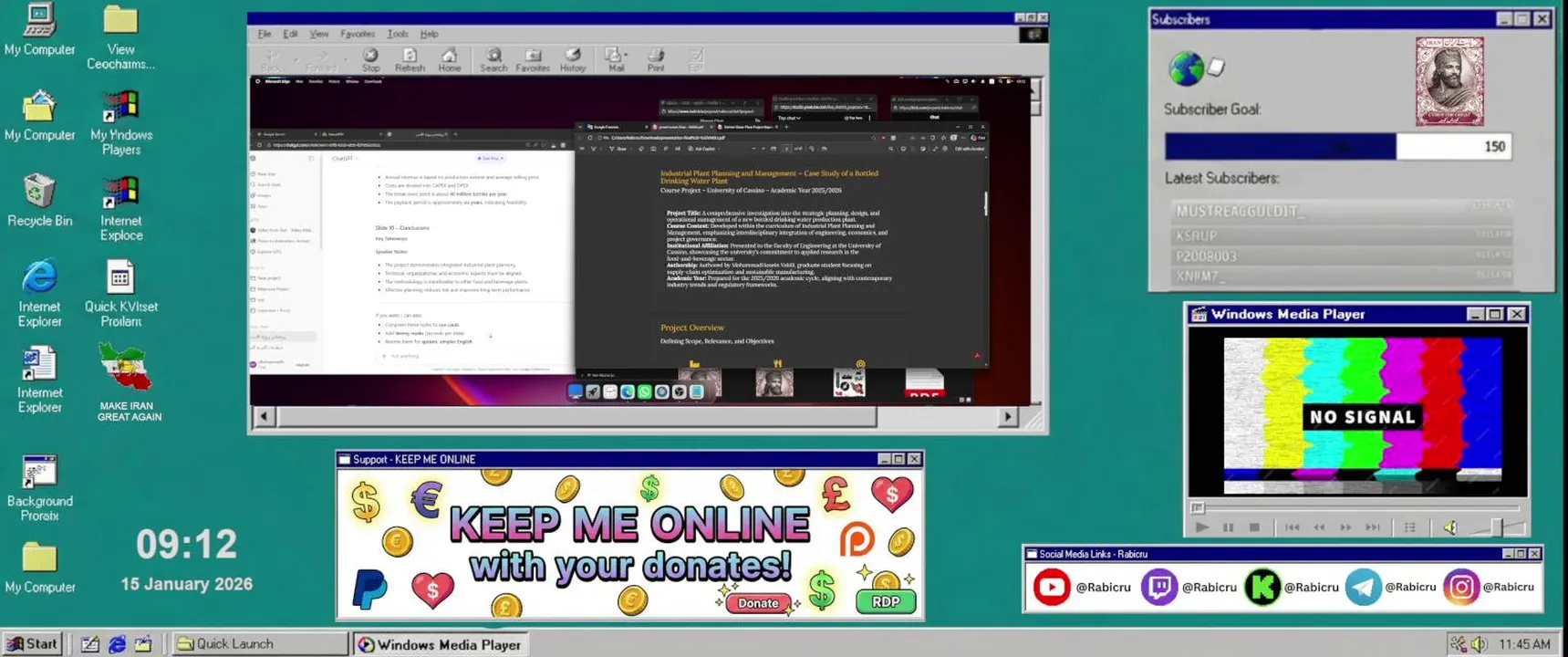Open the View menu
1568x657 pixels.
tap(318, 34)
